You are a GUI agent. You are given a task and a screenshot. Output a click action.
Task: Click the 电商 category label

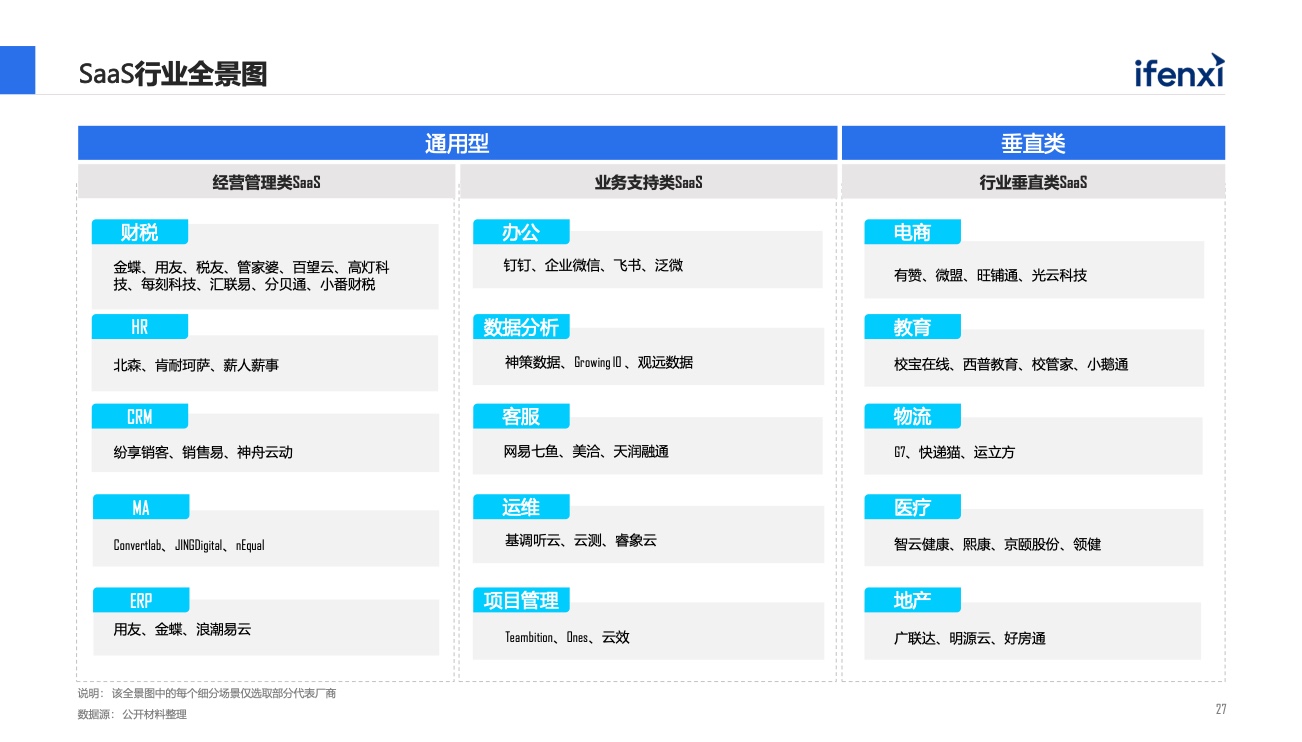[x=912, y=232]
